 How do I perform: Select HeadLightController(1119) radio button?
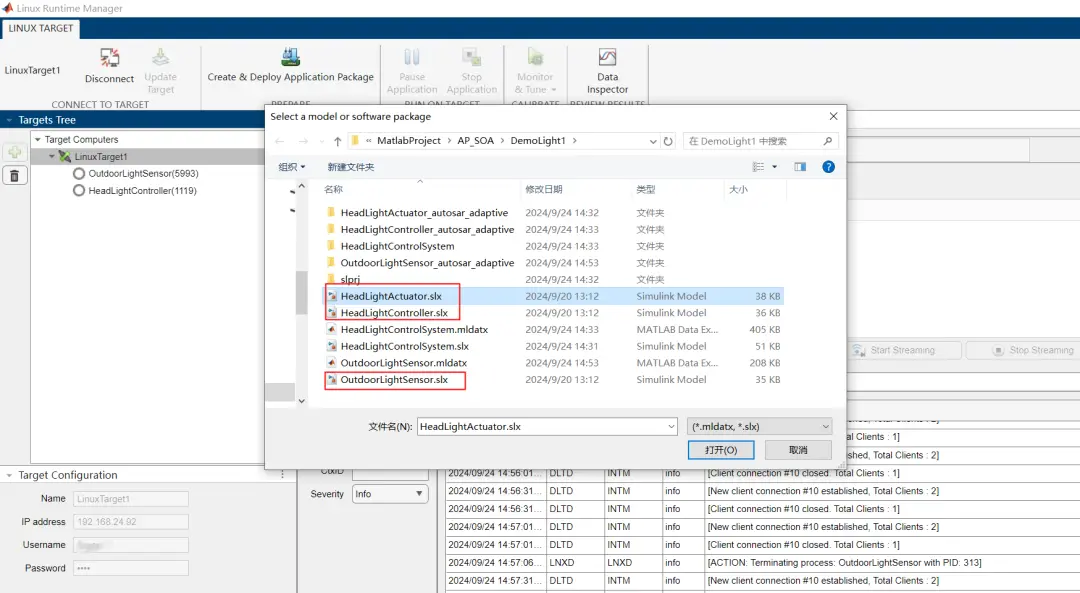point(79,191)
